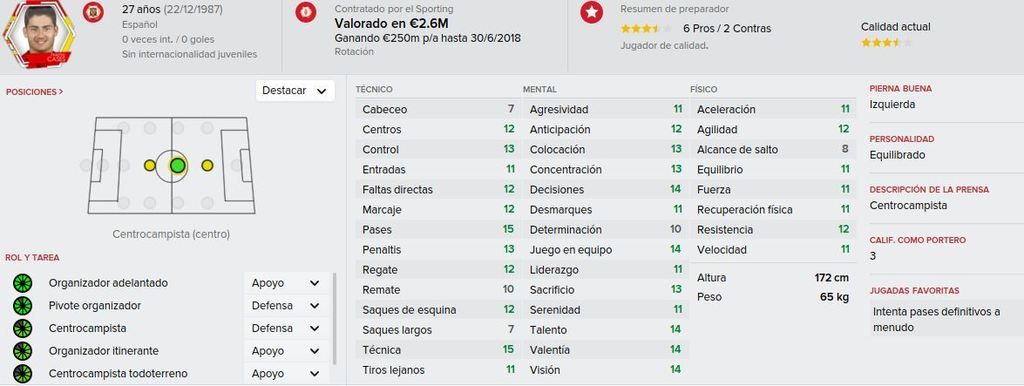The height and width of the screenshot is (386, 1024).
Task: Click the Pivote organizador role suitability icon
Action: click(x=22, y=306)
